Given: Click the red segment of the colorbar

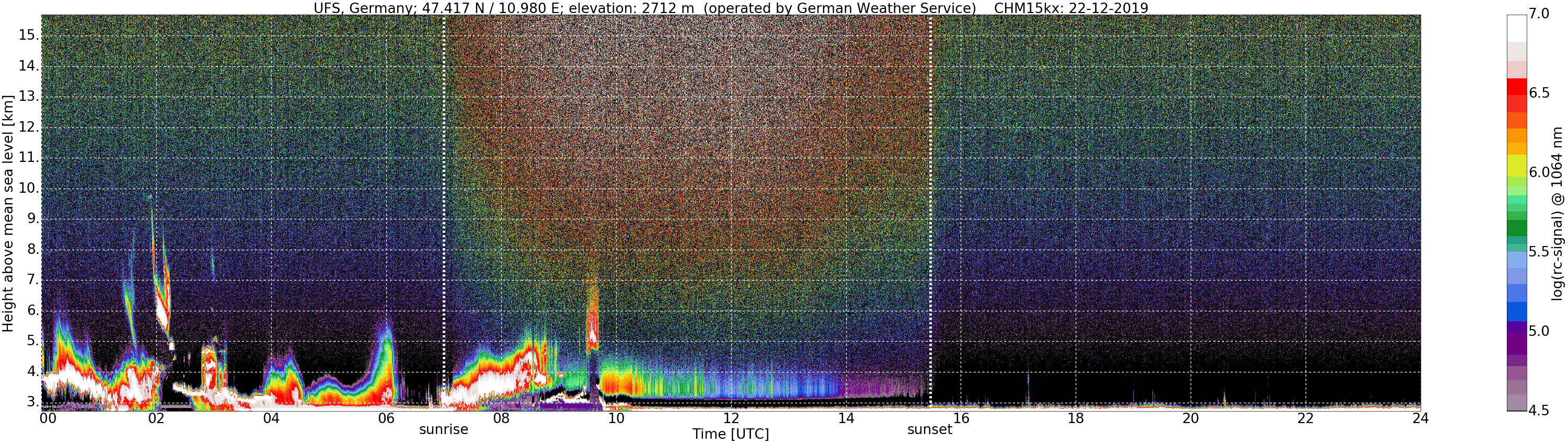Looking at the screenshot, I should [x=1517, y=87].
